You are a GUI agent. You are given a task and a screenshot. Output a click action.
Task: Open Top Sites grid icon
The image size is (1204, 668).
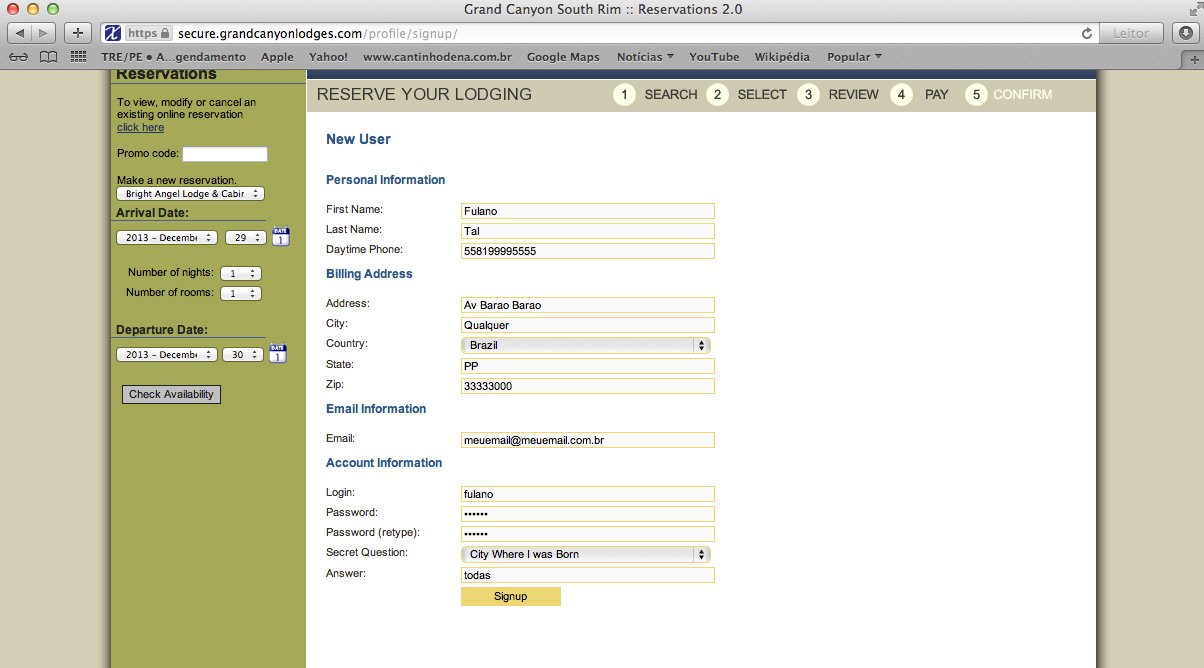pyautogui.click(x=78, y=57)
